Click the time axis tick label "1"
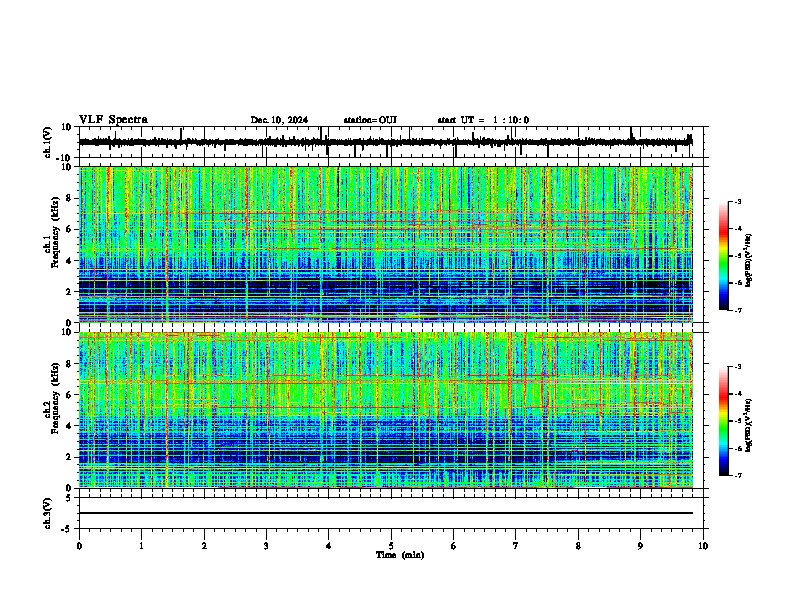 [141, 546]
